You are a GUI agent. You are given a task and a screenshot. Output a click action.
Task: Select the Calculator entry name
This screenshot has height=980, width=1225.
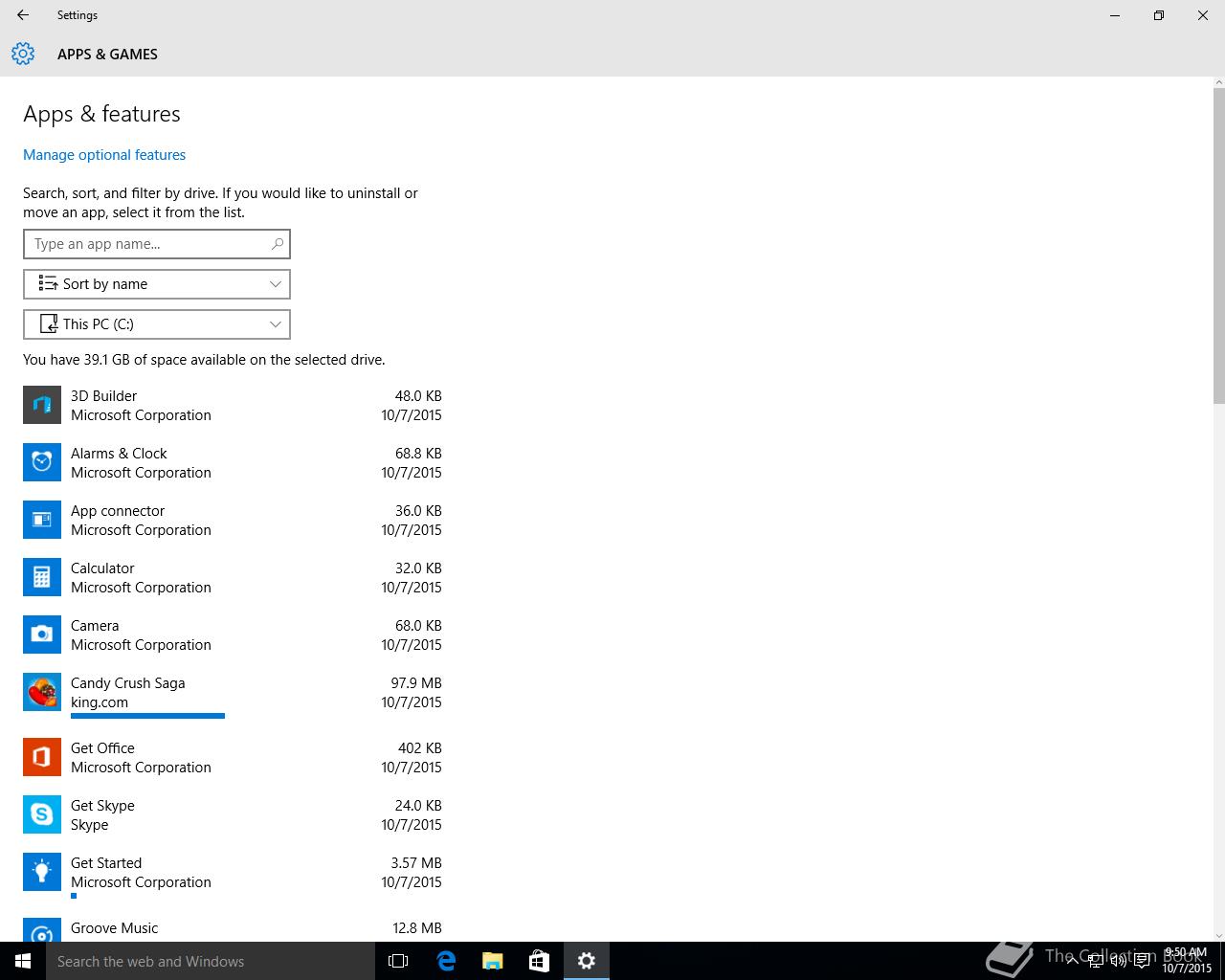click(102, 568)
